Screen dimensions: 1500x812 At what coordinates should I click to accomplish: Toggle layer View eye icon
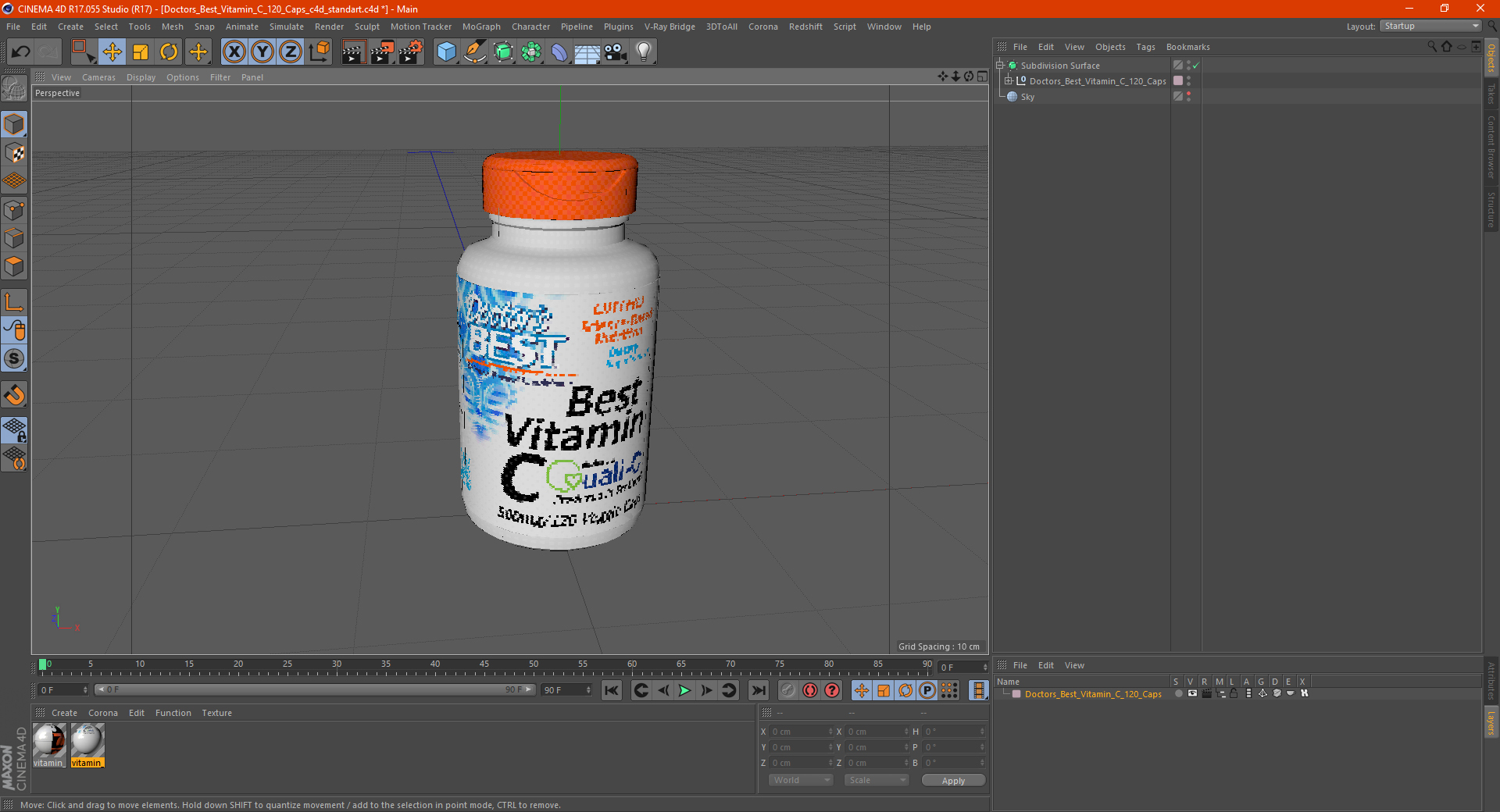[1192, 694]
